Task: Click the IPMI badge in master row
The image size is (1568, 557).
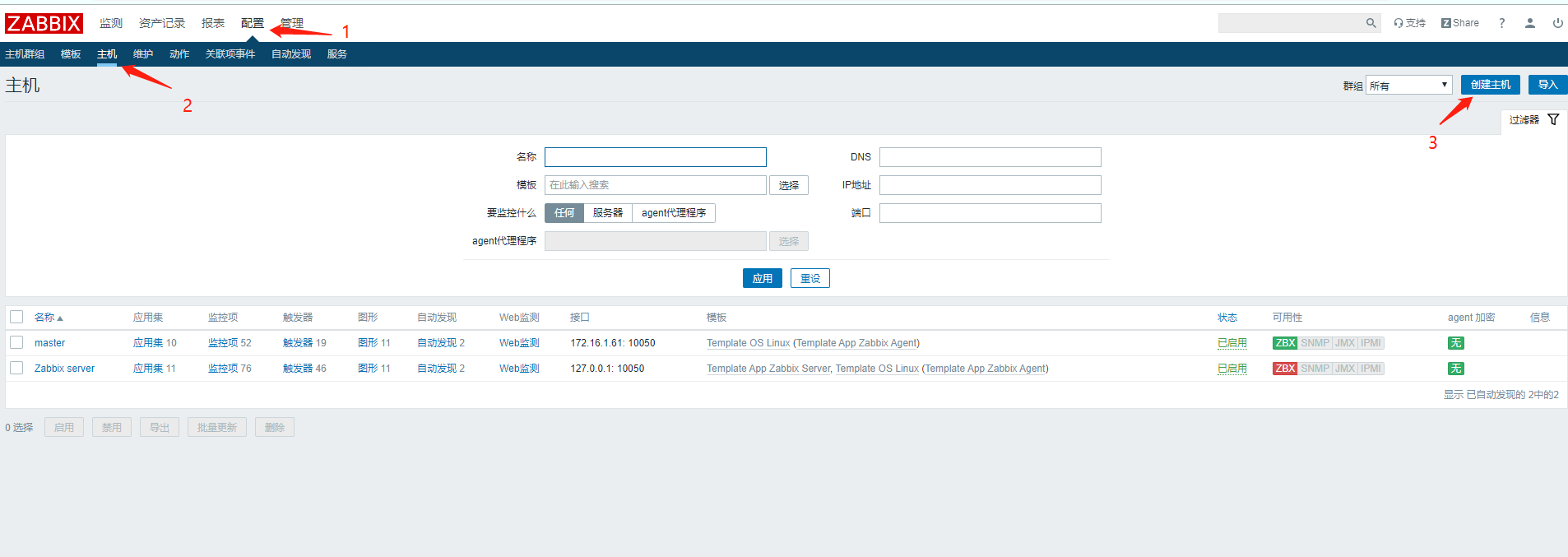Action: [1371, 343]
